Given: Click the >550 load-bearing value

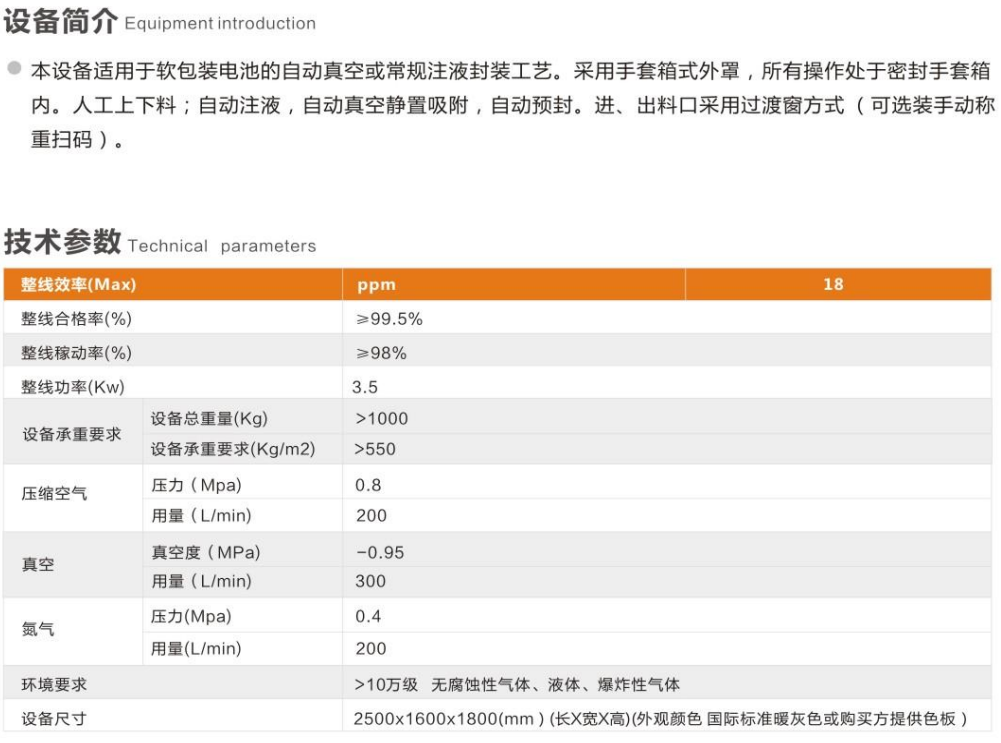Looking at the screenshot, I should click(375, 449).
